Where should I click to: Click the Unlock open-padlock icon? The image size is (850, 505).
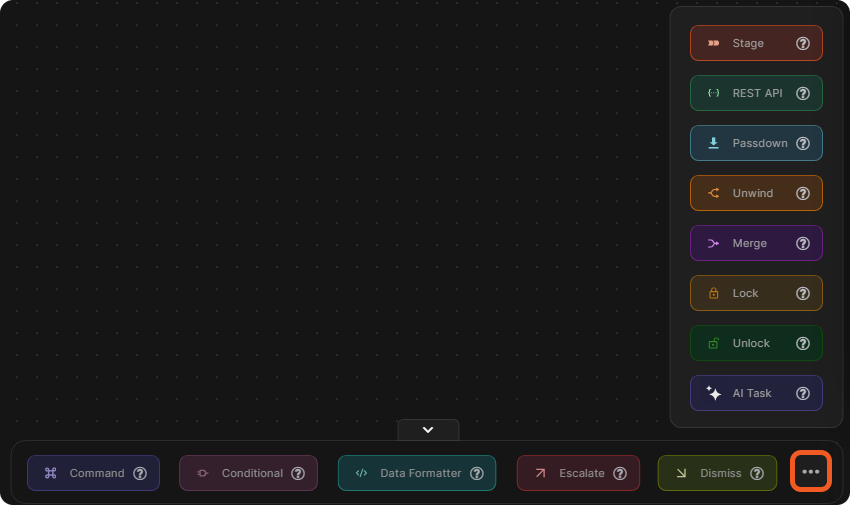[713, 343]
